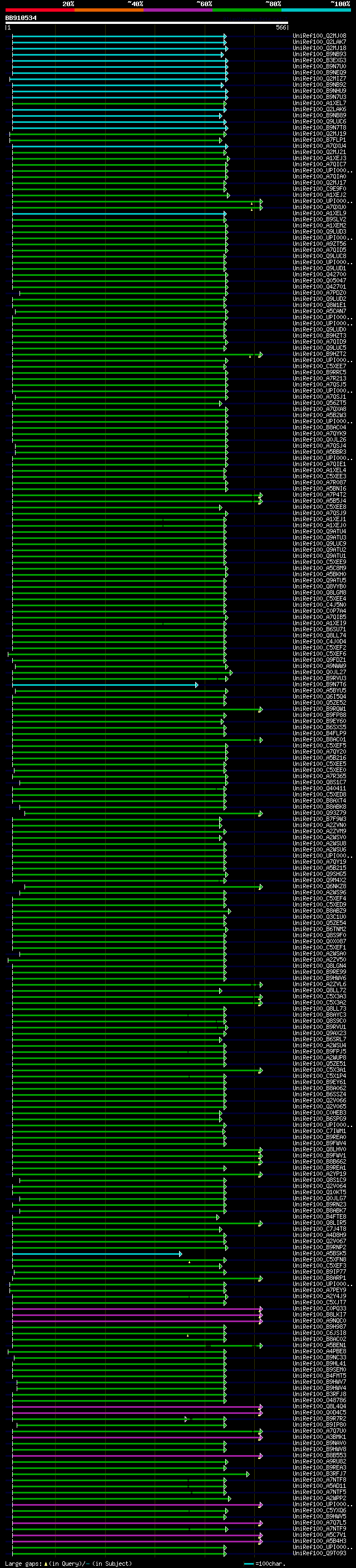Click hit name UniRef100_B8B662
Screen dimensions: 356x1568
pos(319,1161)
